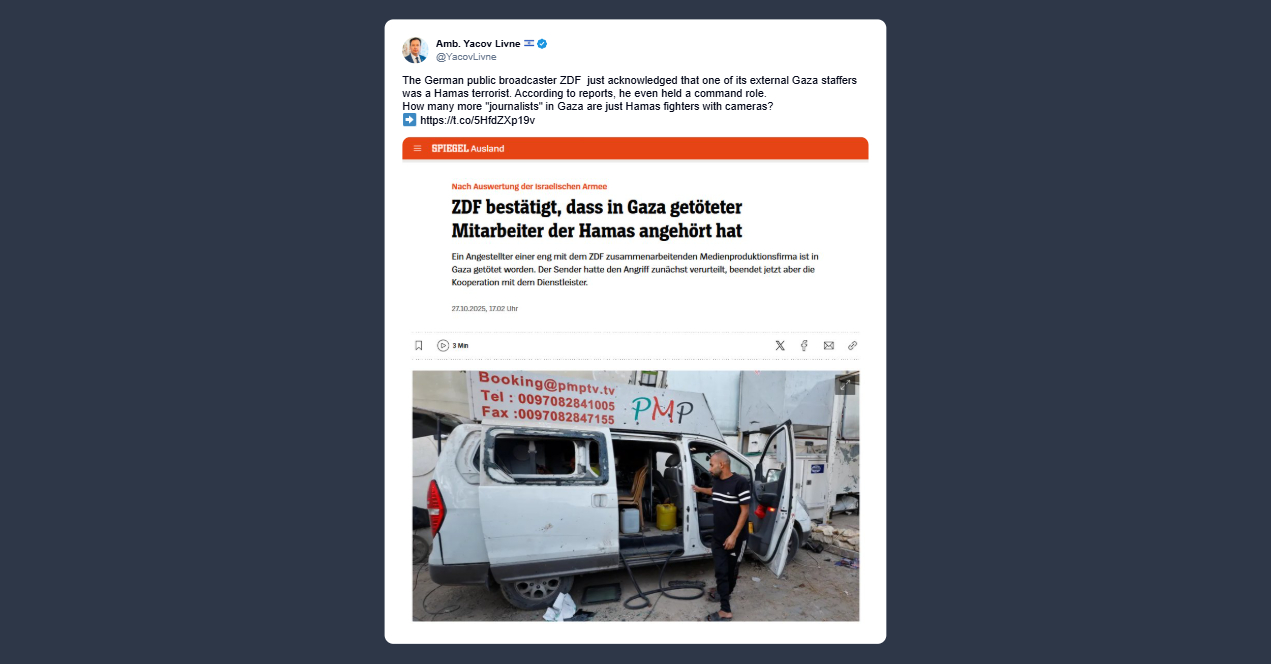Click the Amb. Yacov Livne display name
Viewport: 1271px width, 664px height.
pyautogui.click(x=478, y=44)
